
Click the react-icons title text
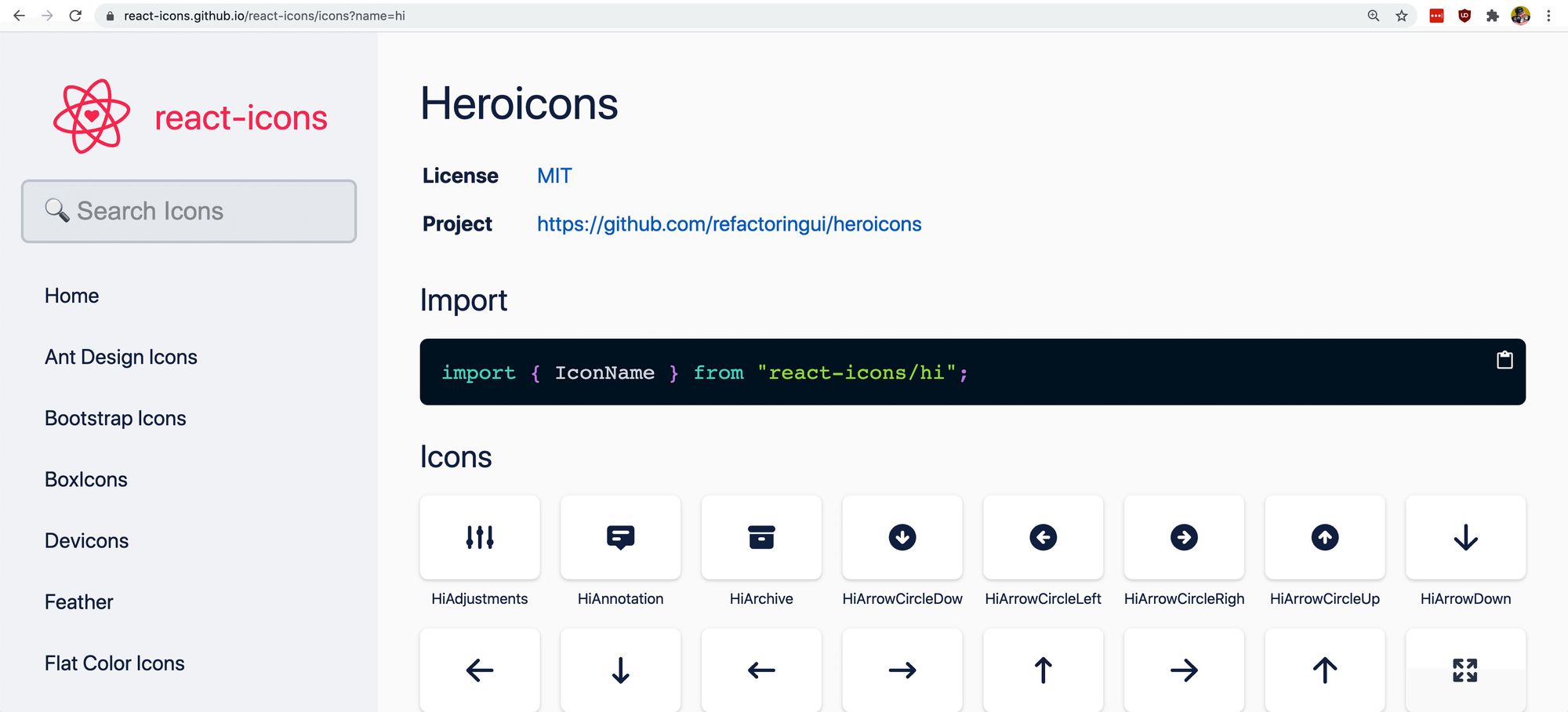point(241,118)
